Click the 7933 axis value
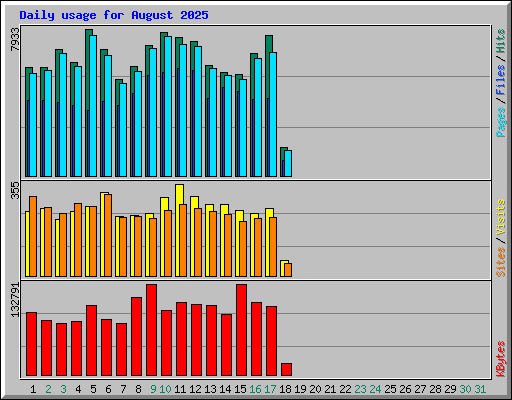 point(15,39)
